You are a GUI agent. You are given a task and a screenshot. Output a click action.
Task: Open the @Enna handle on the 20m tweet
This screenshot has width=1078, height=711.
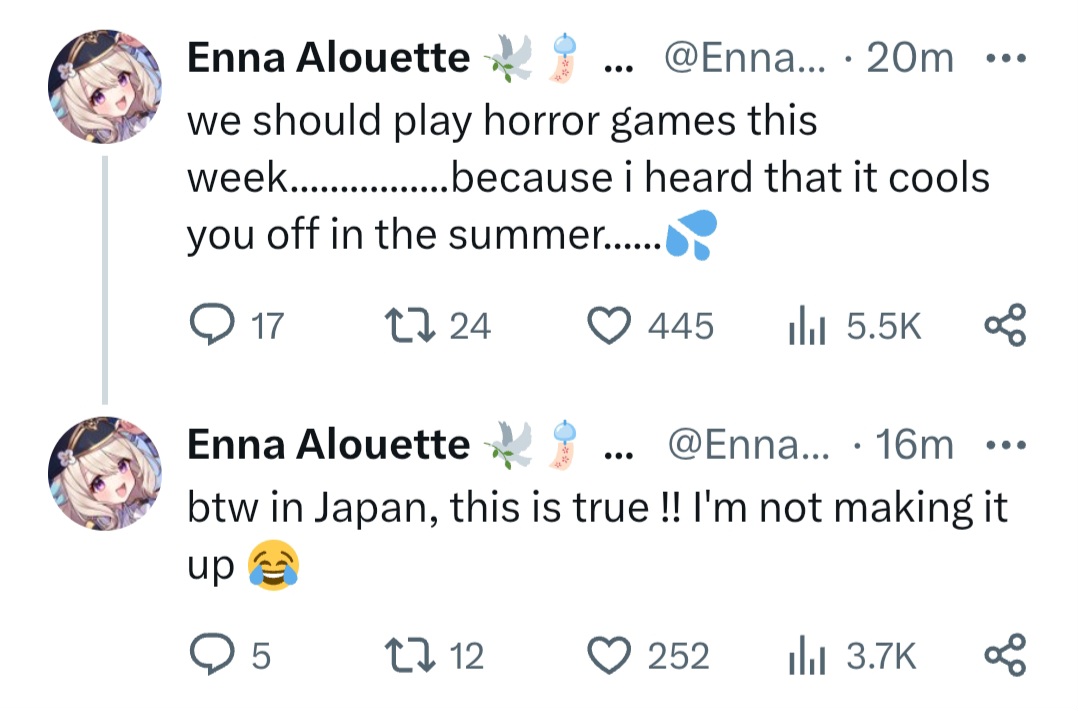point(740,60)
